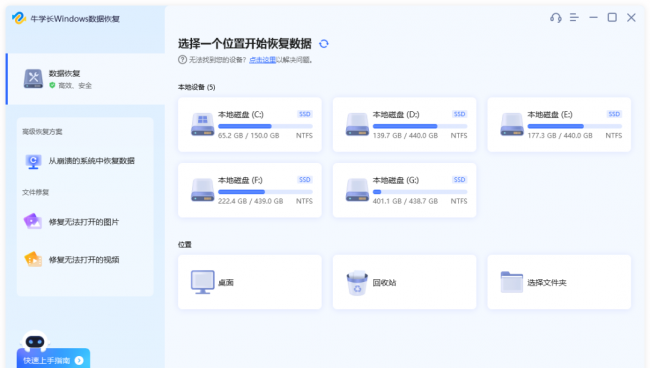
Task: Open 修复无法打开的视频
Action: [x=85, y=259]
